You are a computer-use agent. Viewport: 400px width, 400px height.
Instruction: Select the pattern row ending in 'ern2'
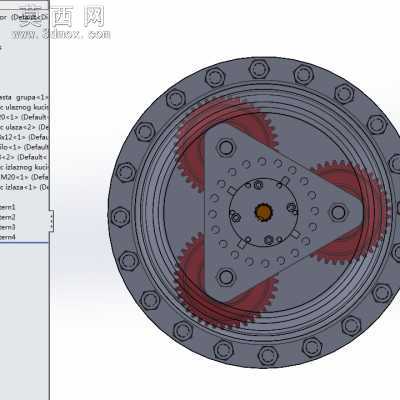point(8,217)
